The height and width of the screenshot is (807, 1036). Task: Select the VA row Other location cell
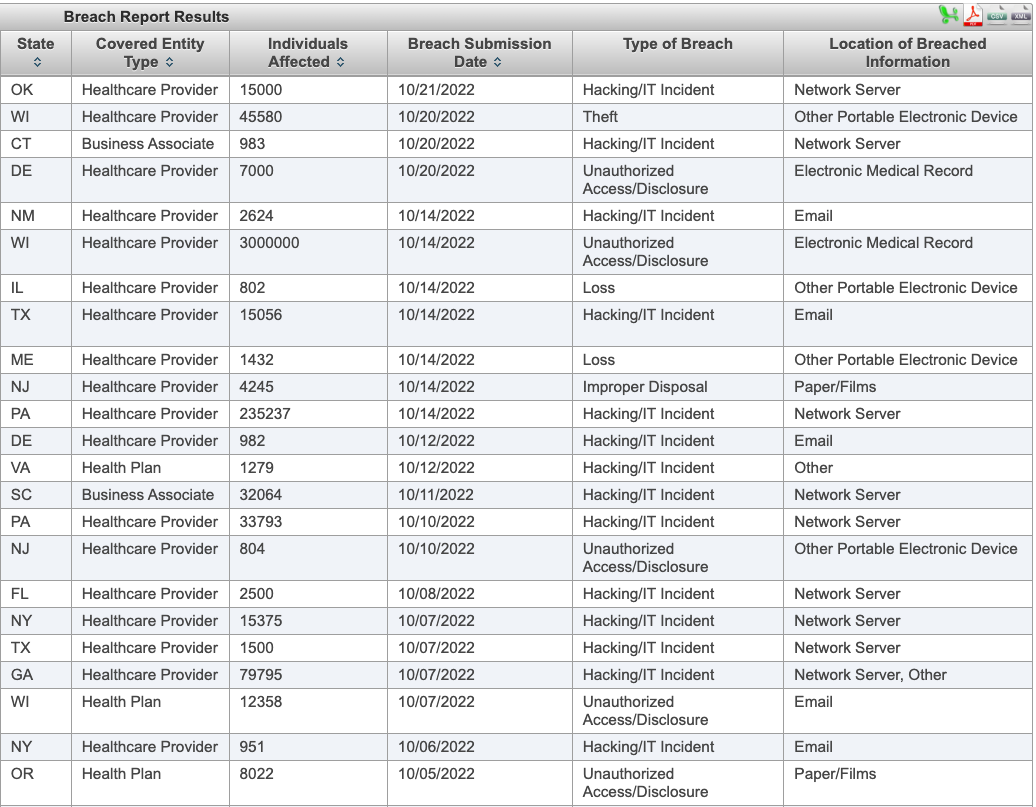[908, 469]
